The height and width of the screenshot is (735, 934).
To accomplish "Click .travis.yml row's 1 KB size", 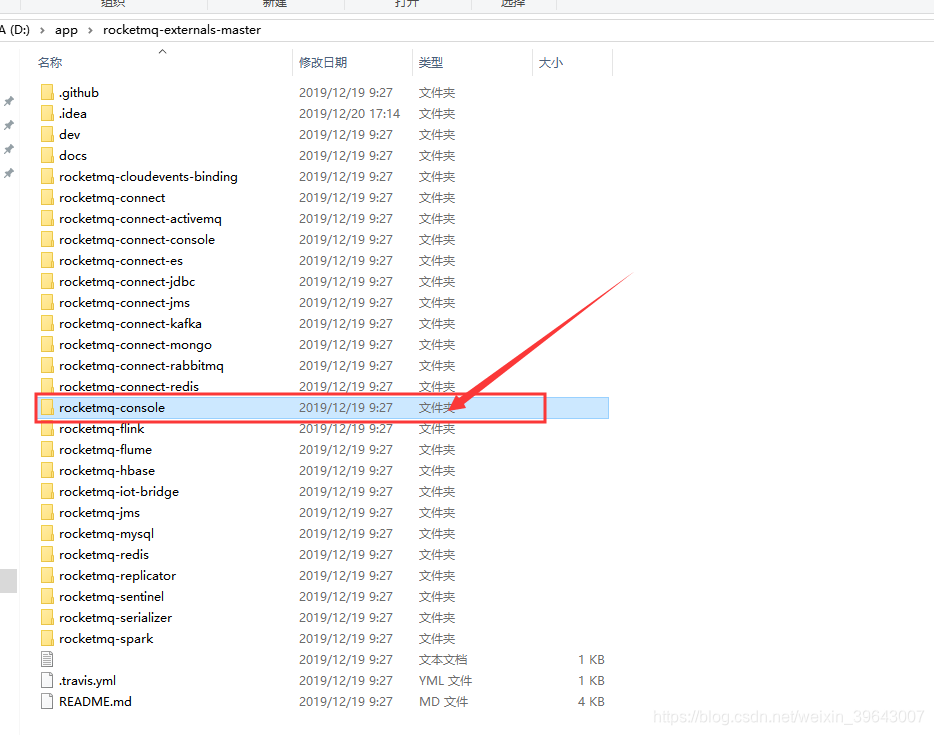I will pos(591,680).
